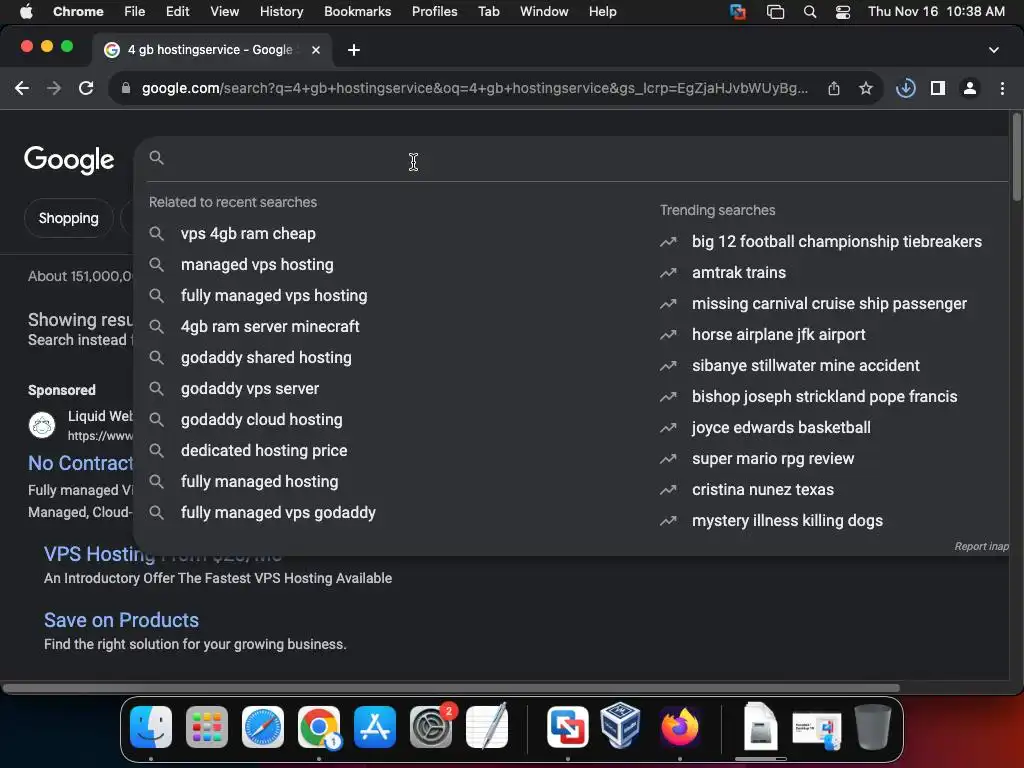Image resolution: width=1024 pixels, height=768 pixels.
Task: Launch VirtualBox from the Dock
Action: [620, 727]
